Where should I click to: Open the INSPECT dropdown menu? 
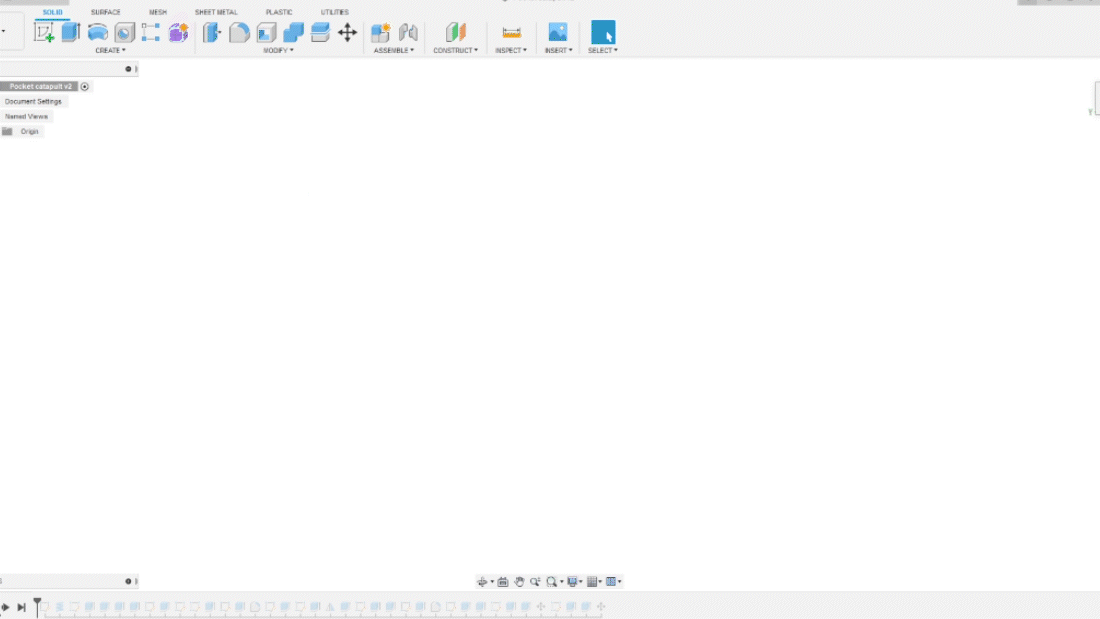coord(511,51)
